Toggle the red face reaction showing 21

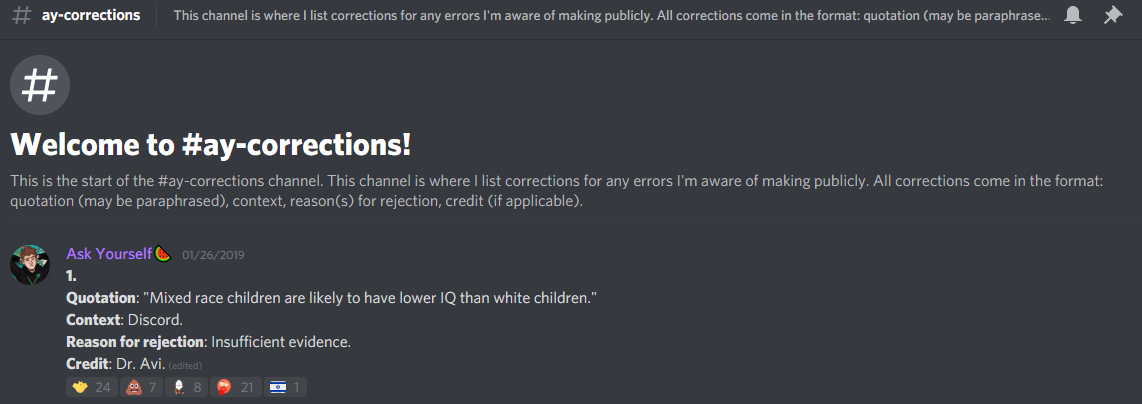[x=236, y=387]
